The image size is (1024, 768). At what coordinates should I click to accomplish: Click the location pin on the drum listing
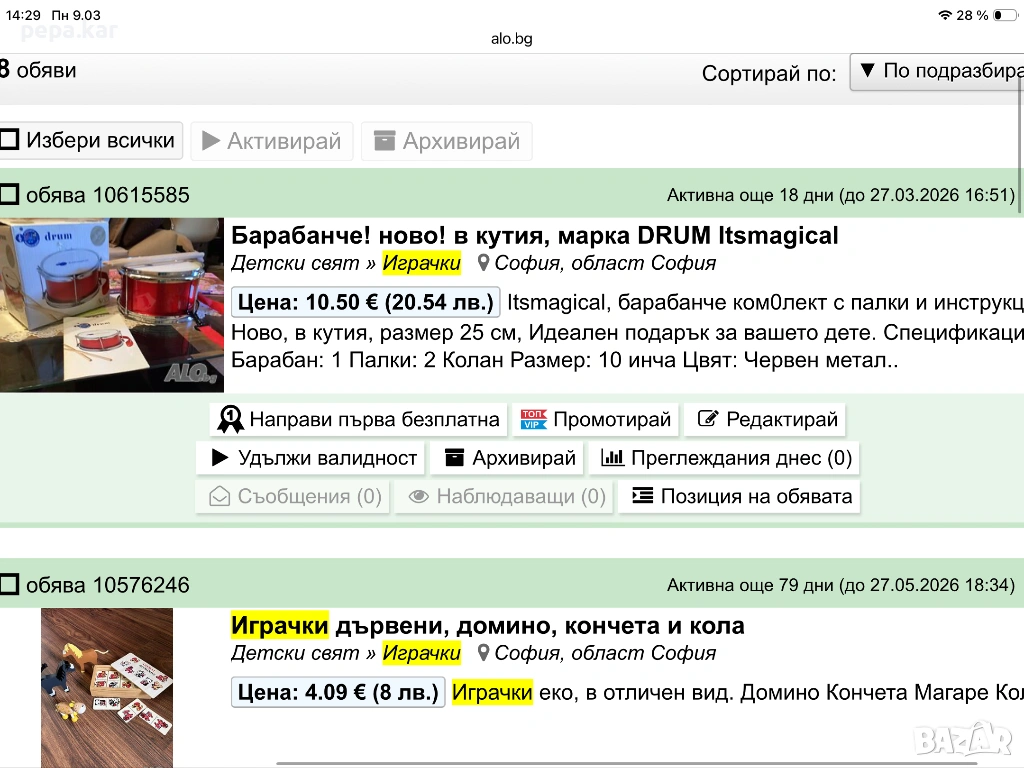coord(483,263)
